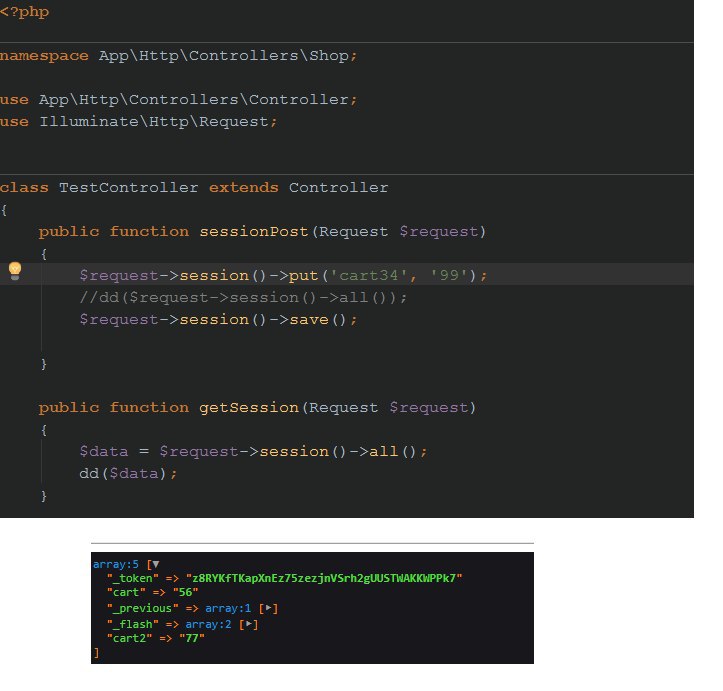Click the "cart" key in dump
Viewport: 723px width, 691px height.
(x=126, y=592)
